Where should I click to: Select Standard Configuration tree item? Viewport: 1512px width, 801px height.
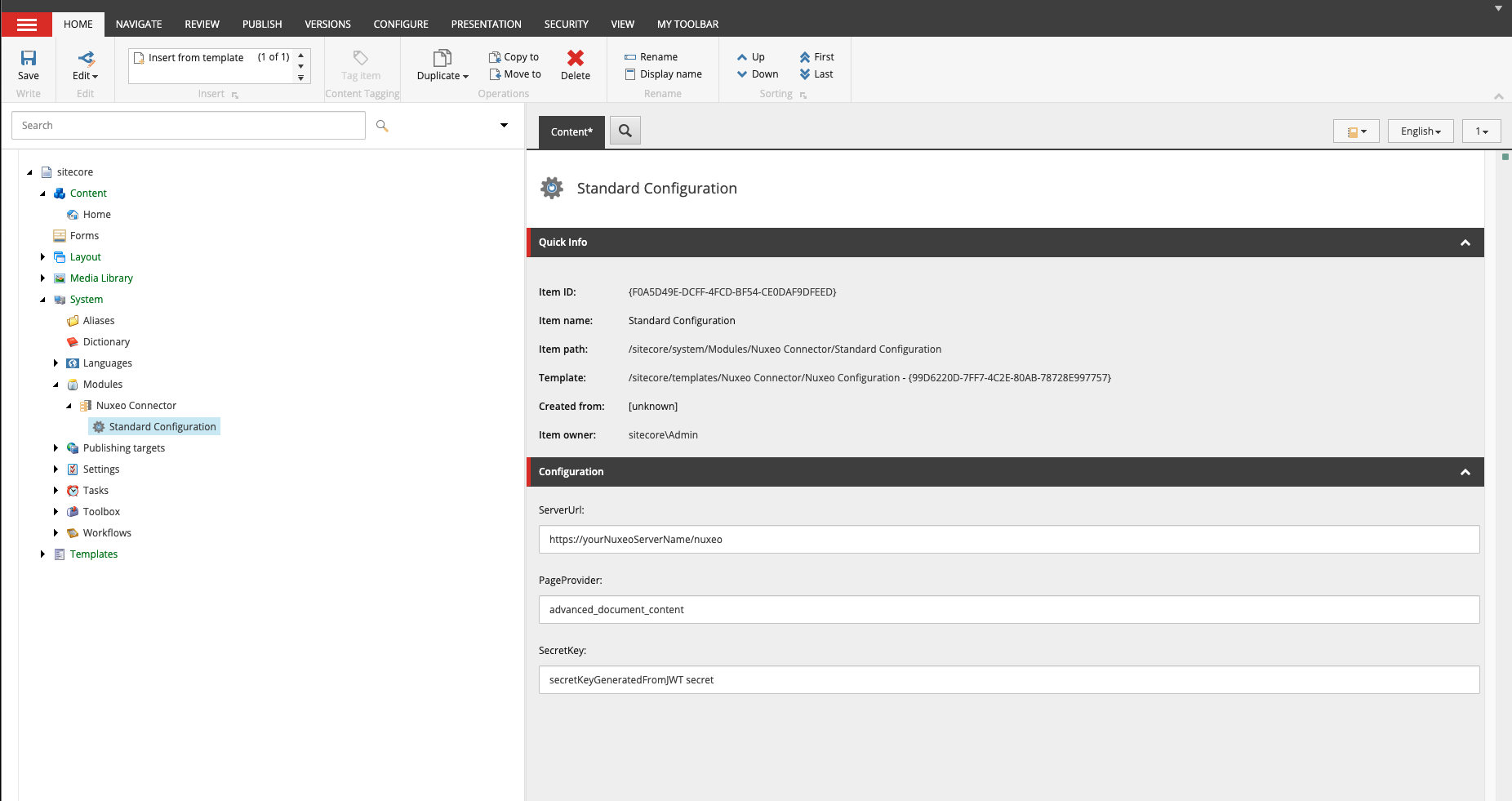(154, 427)
